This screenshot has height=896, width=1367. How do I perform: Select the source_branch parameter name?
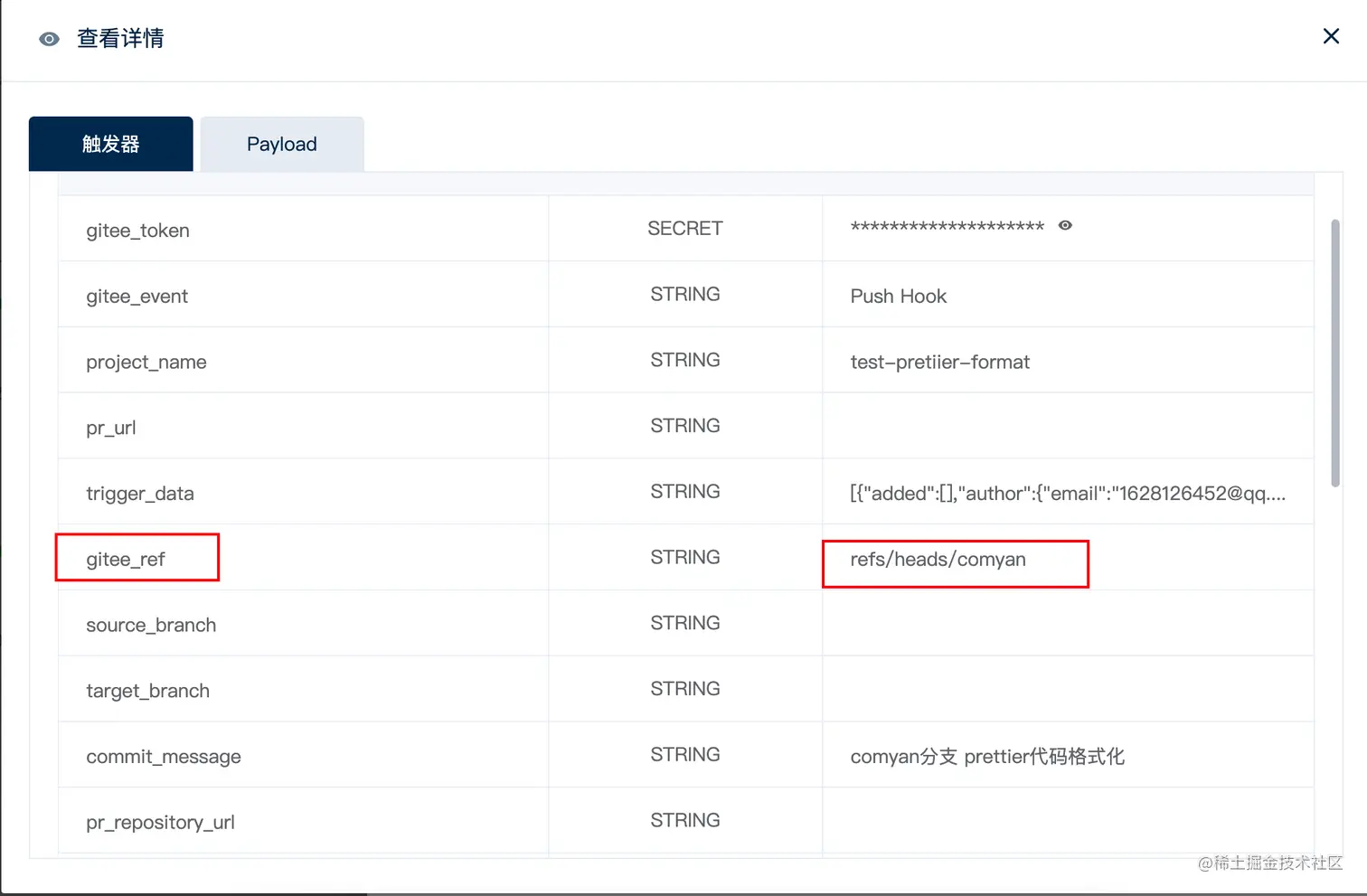151,625
